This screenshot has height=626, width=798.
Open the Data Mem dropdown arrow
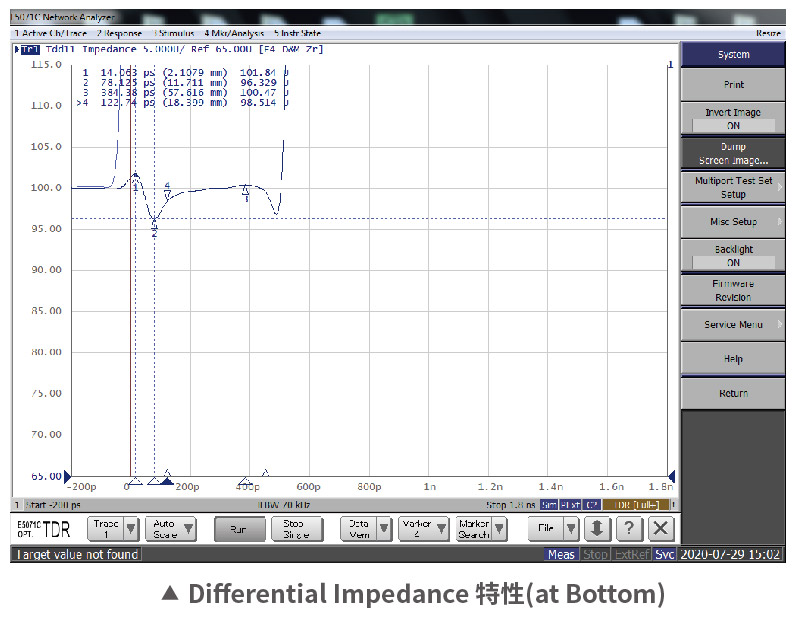tap(384, 529)
